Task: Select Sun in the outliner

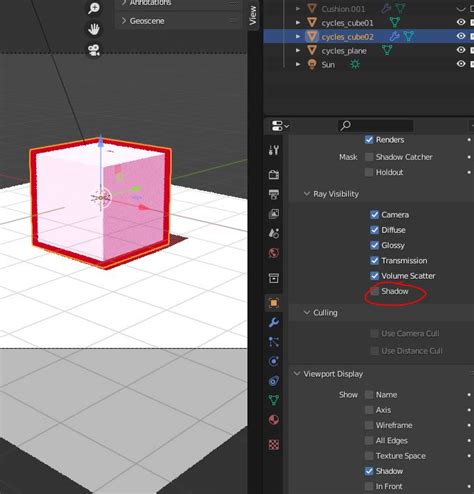Action: point(328,64)
